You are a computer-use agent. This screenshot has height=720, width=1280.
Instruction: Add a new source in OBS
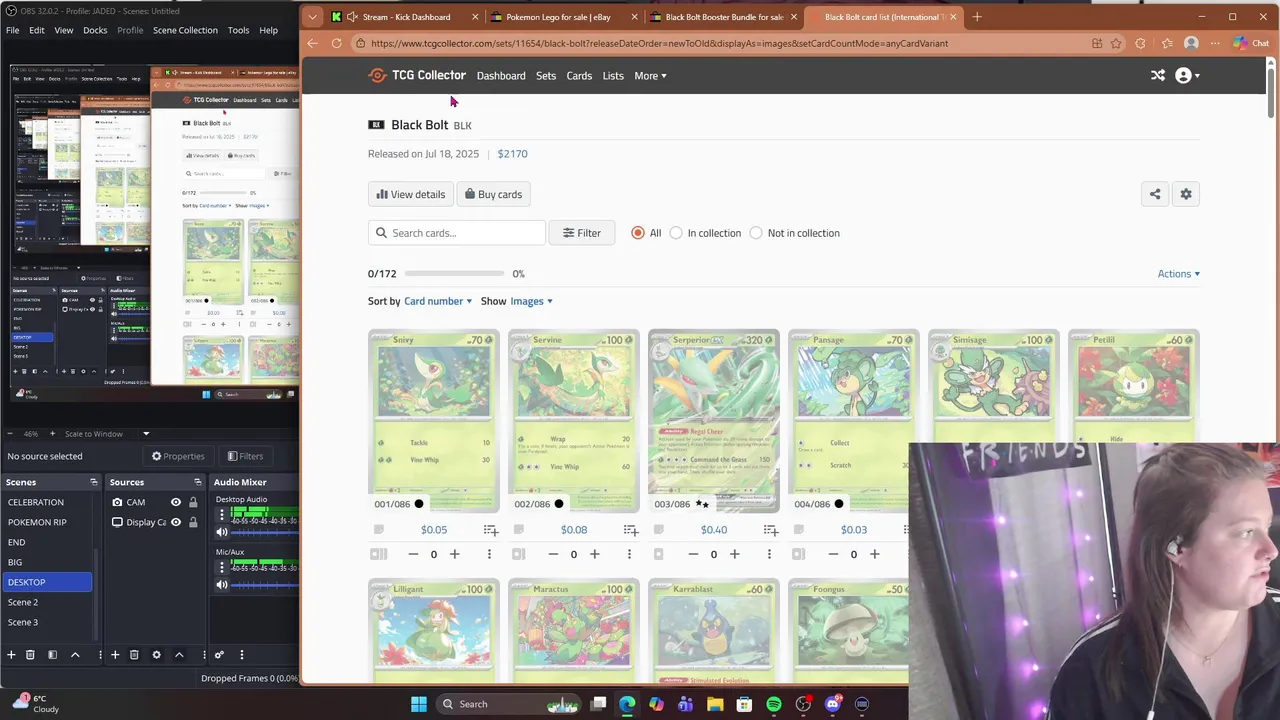tap(115, 655)
